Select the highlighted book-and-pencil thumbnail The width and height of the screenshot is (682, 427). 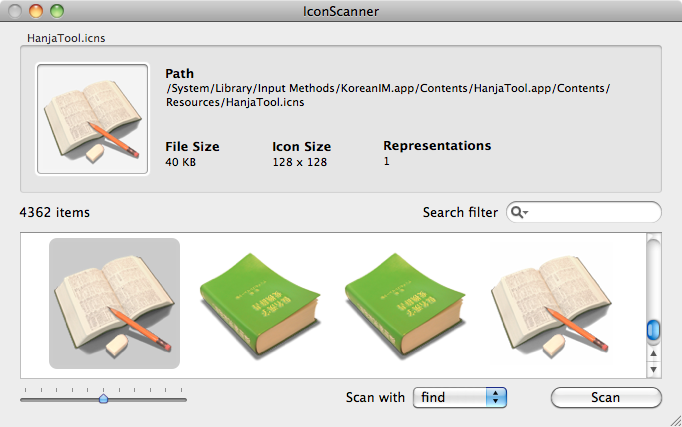pyautogui.click(x=114, y=303)
